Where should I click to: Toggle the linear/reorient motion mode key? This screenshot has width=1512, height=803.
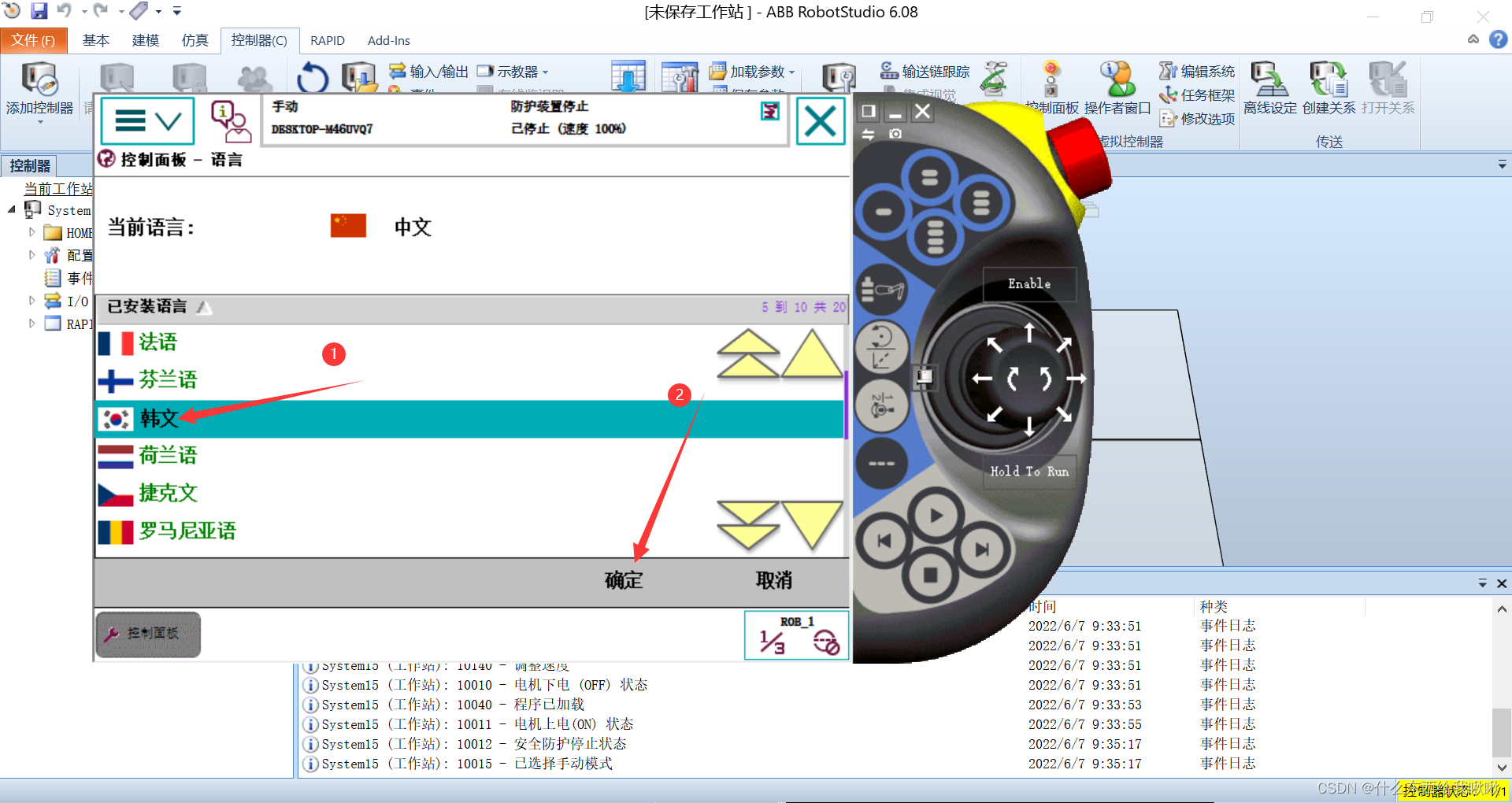882,347
